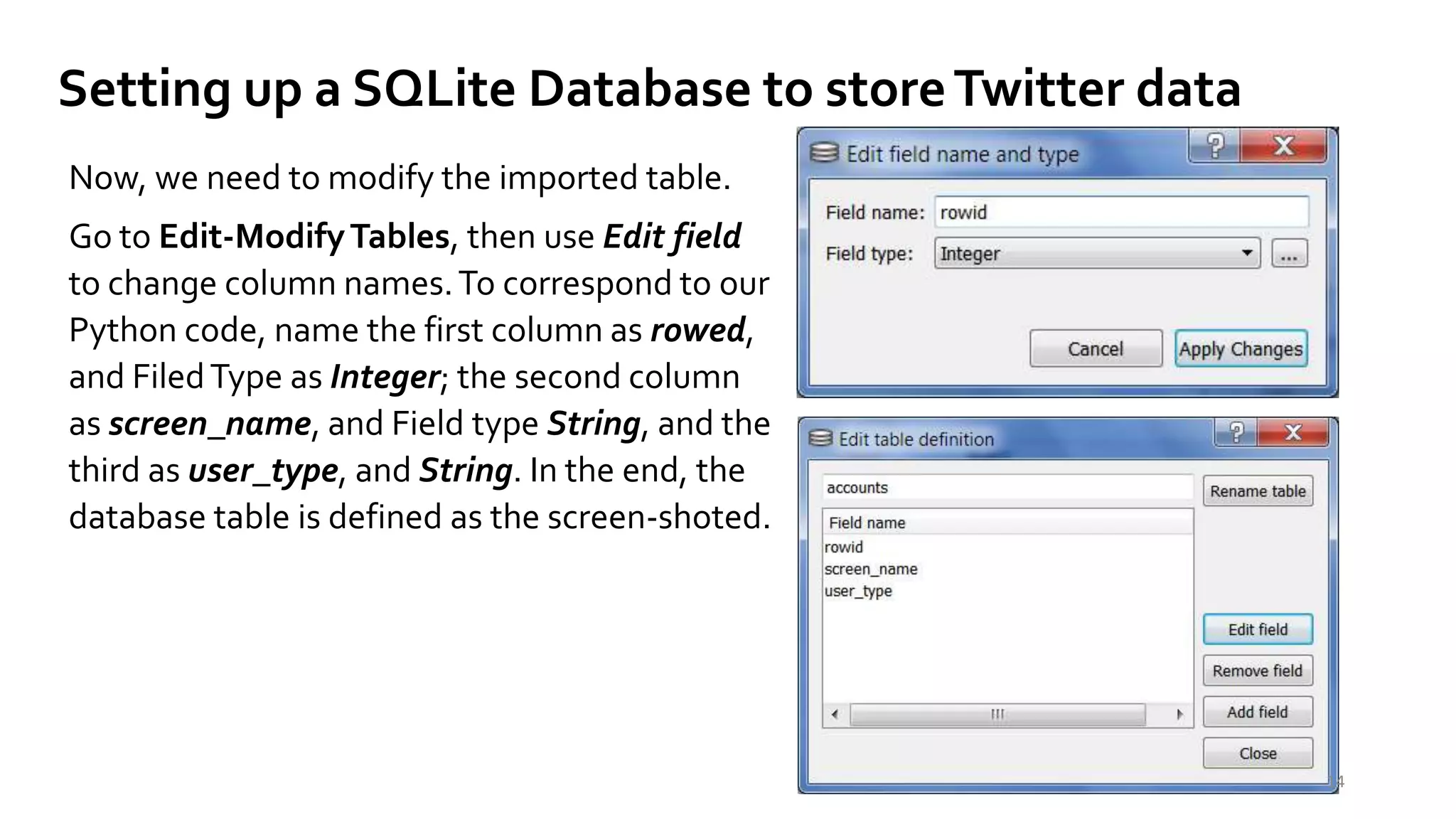Click the Field name input containing rowid

point(1121,212)
